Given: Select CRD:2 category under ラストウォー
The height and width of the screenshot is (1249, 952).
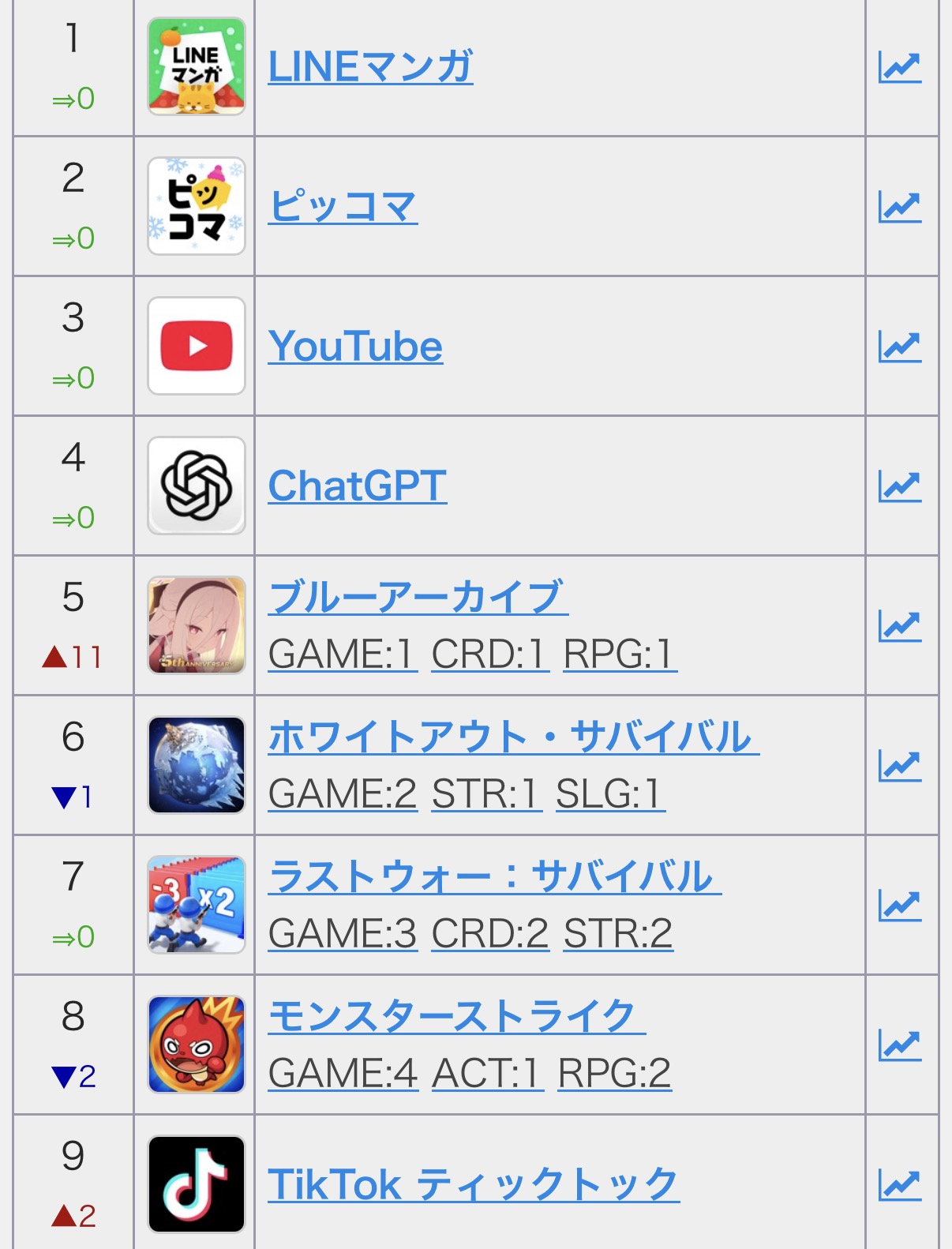Looking at the screenshot, I should 489,933.
